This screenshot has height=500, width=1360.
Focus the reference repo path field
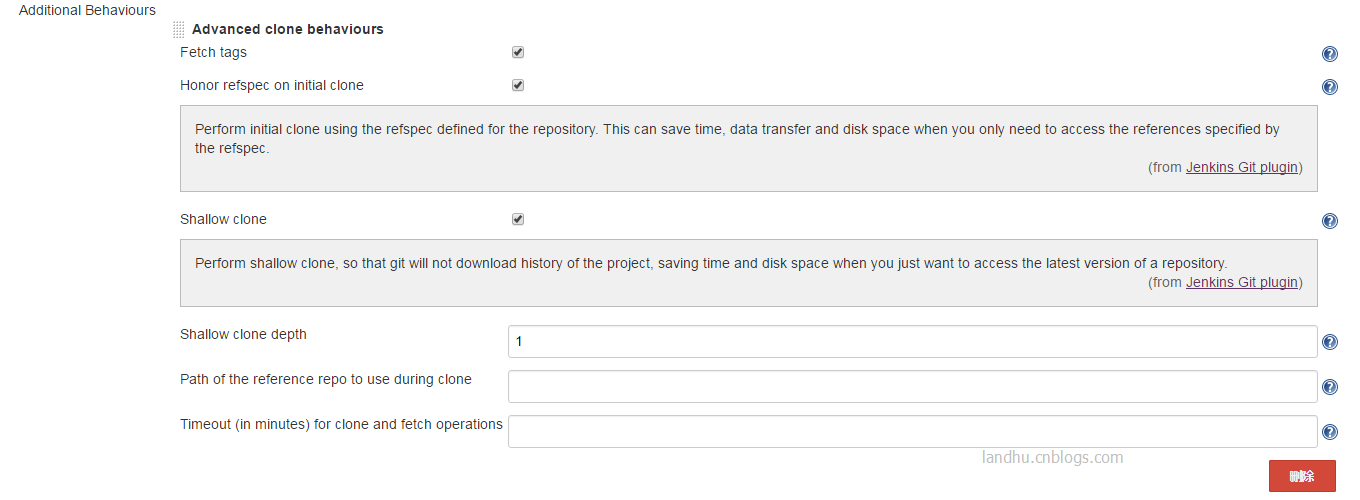912,386
